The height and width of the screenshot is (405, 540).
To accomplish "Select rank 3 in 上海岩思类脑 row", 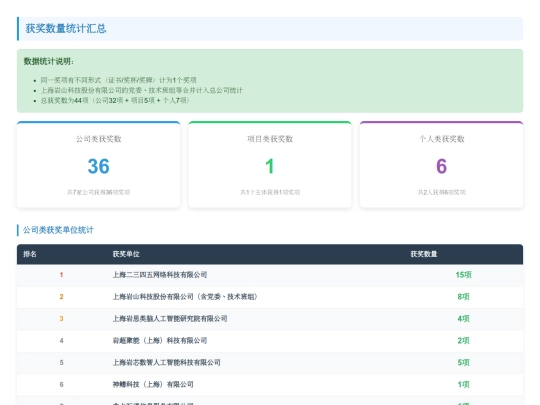I will pos(61,319).
